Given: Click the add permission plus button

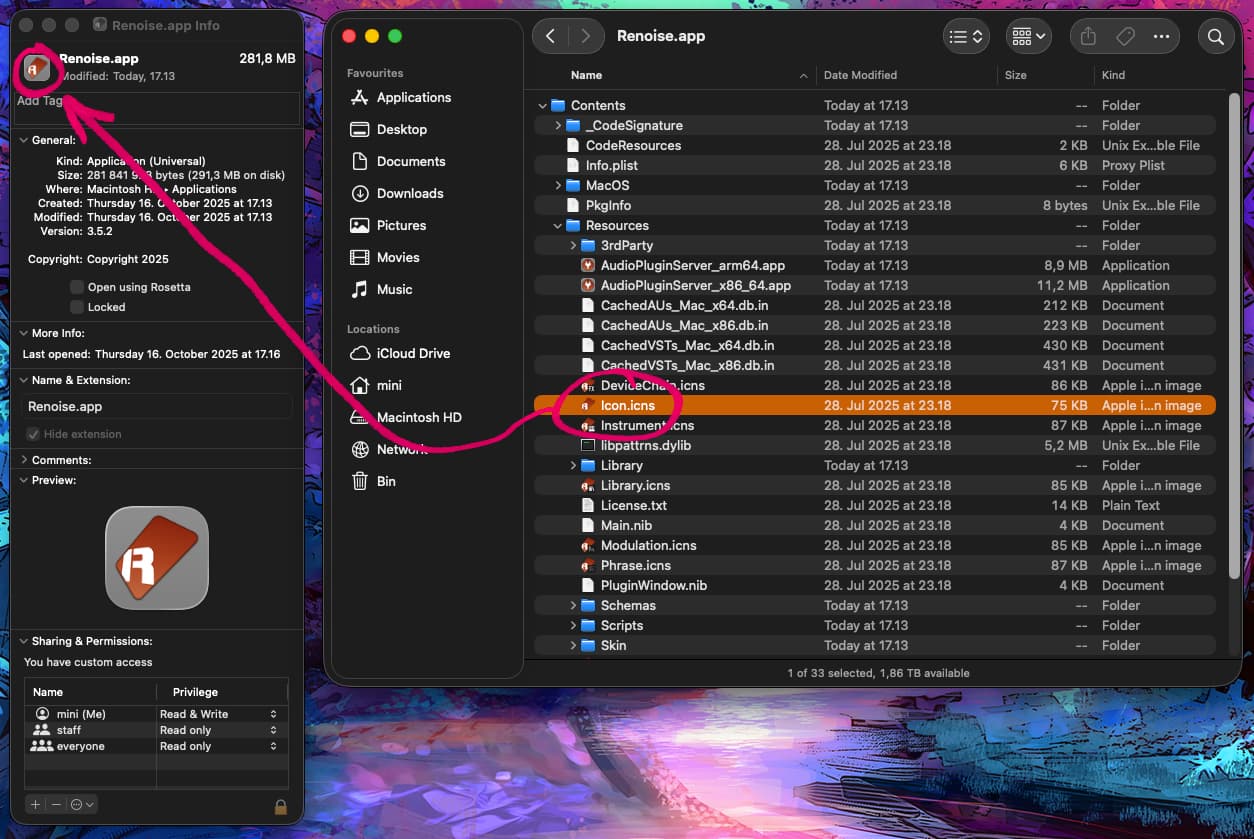Looking at the screenshot, I should (35, 804).
